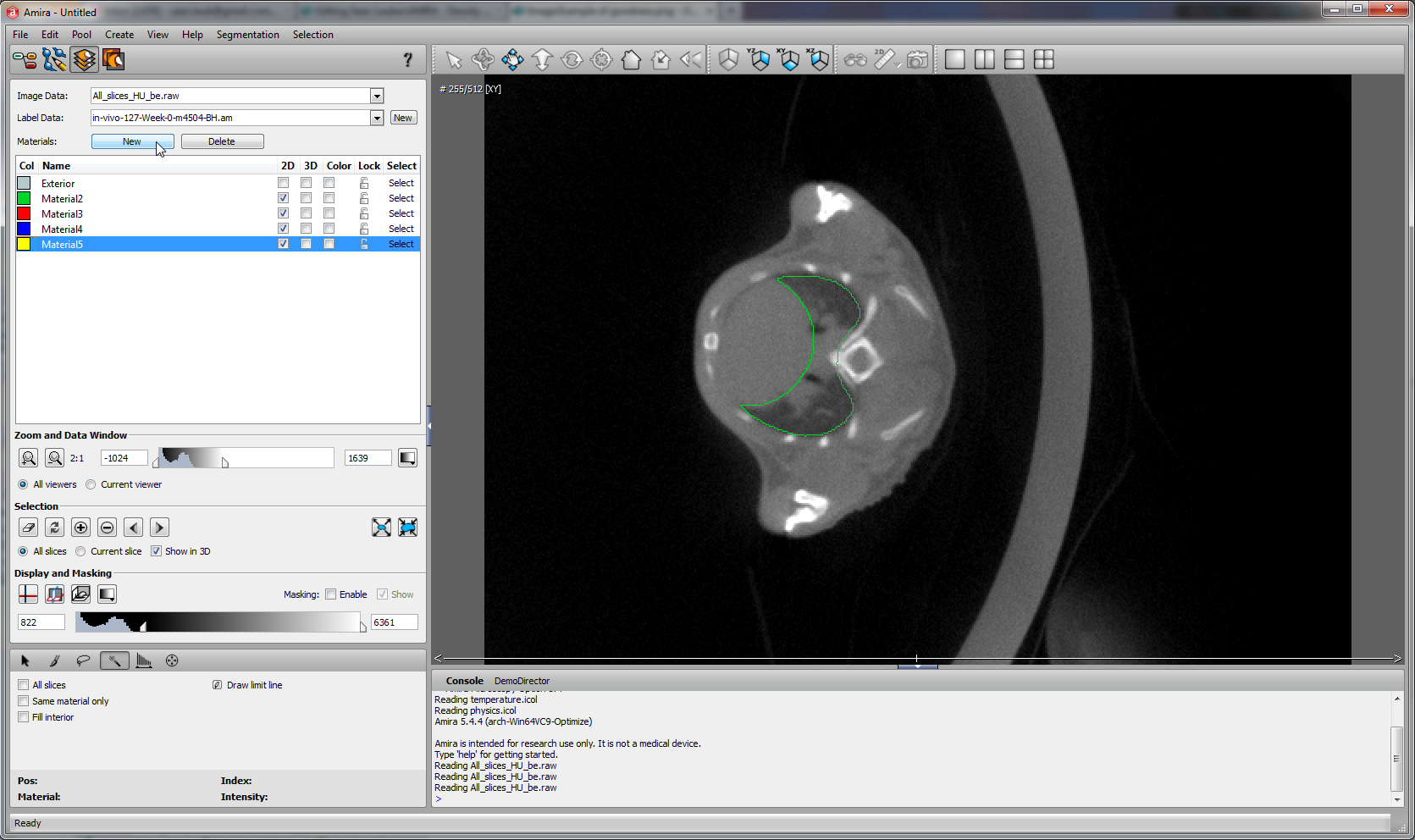Open the Image Data dropdown
This screenshot has height=840, width=1415.
(377, 97)
